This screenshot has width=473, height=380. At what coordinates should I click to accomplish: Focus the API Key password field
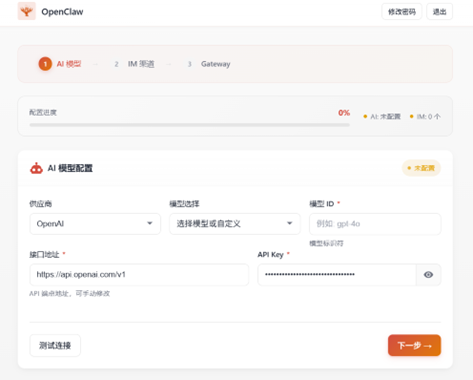pos(337,275)
